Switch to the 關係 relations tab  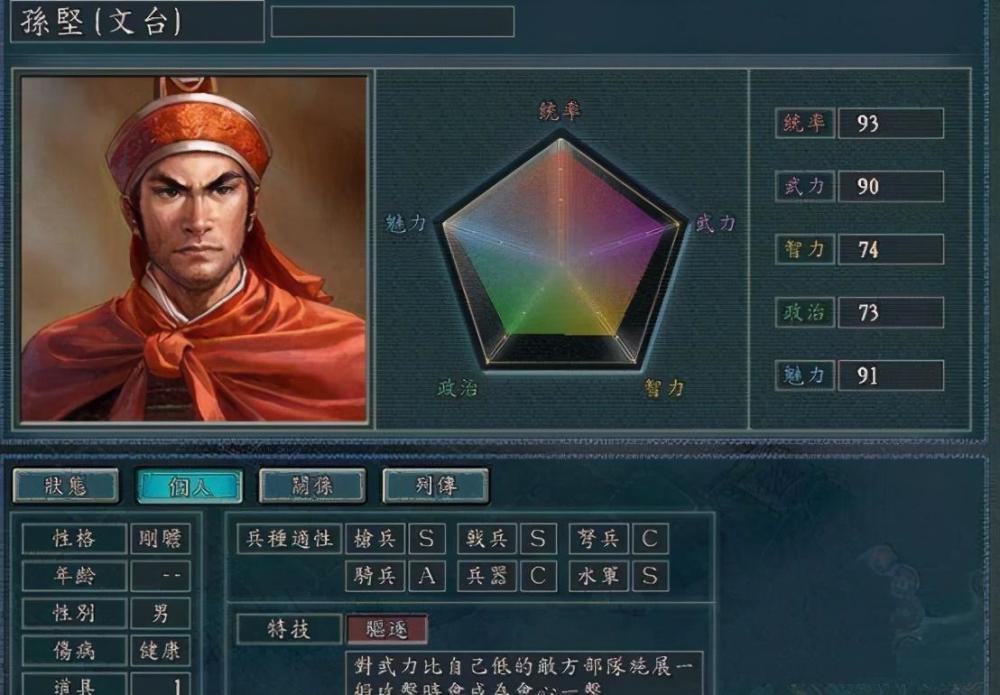pyautogui.click(x=312, y=486)
